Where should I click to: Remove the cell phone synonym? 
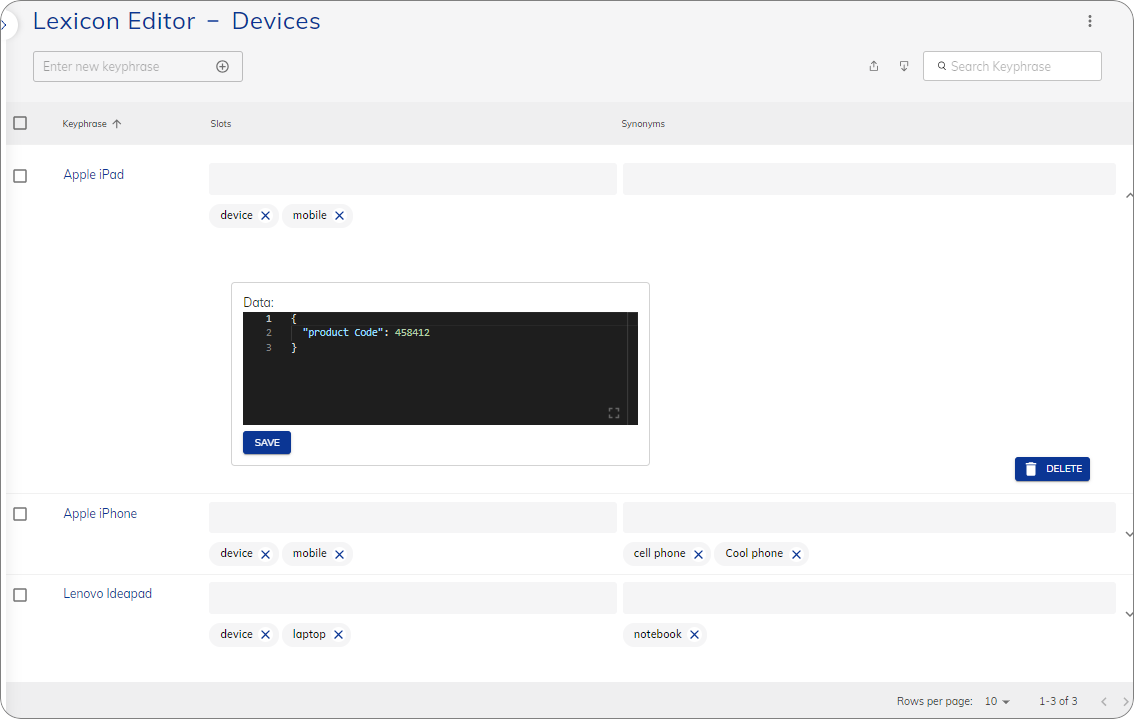[x=699, y=554]
